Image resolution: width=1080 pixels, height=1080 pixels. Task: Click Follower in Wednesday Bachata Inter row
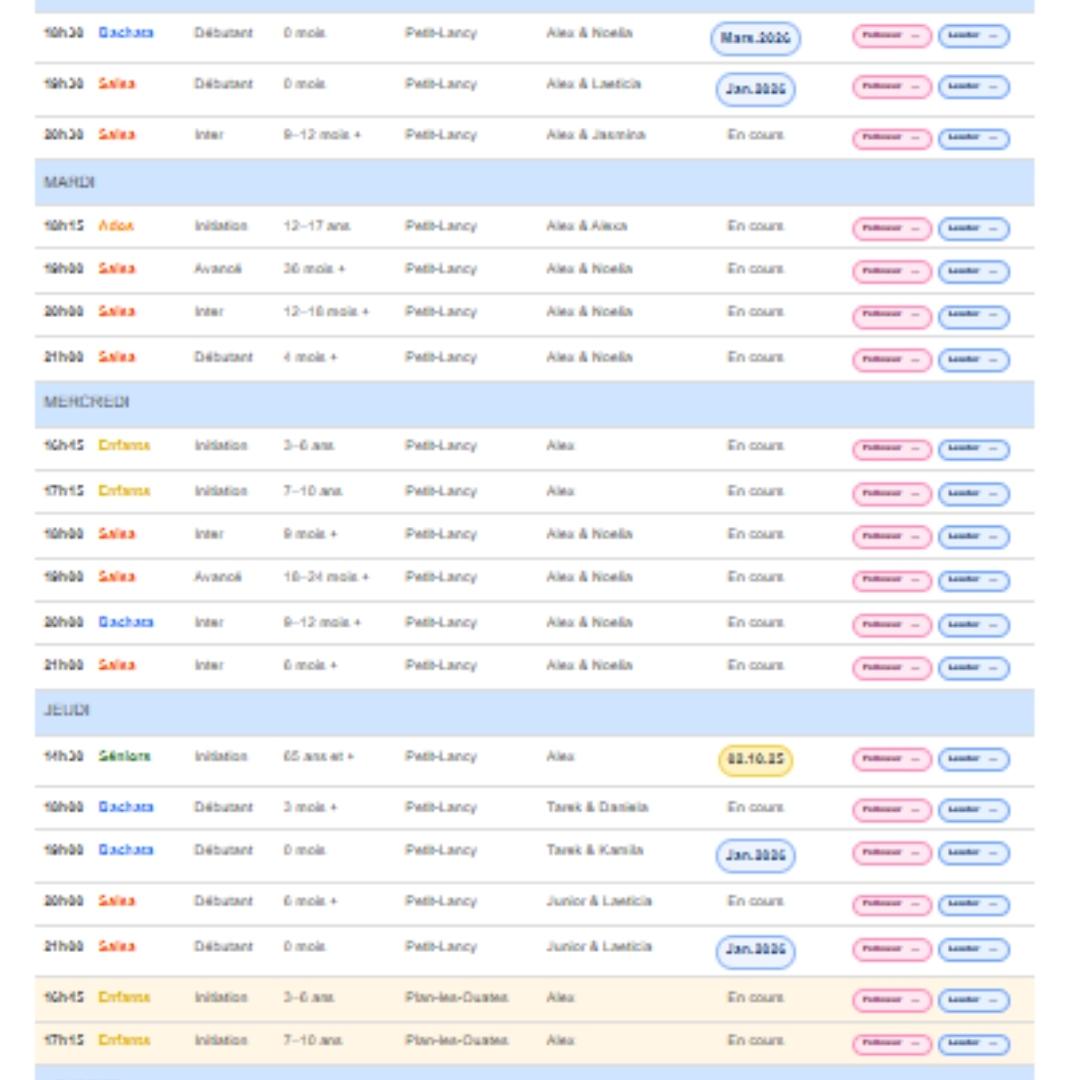(x=892, y=625)
